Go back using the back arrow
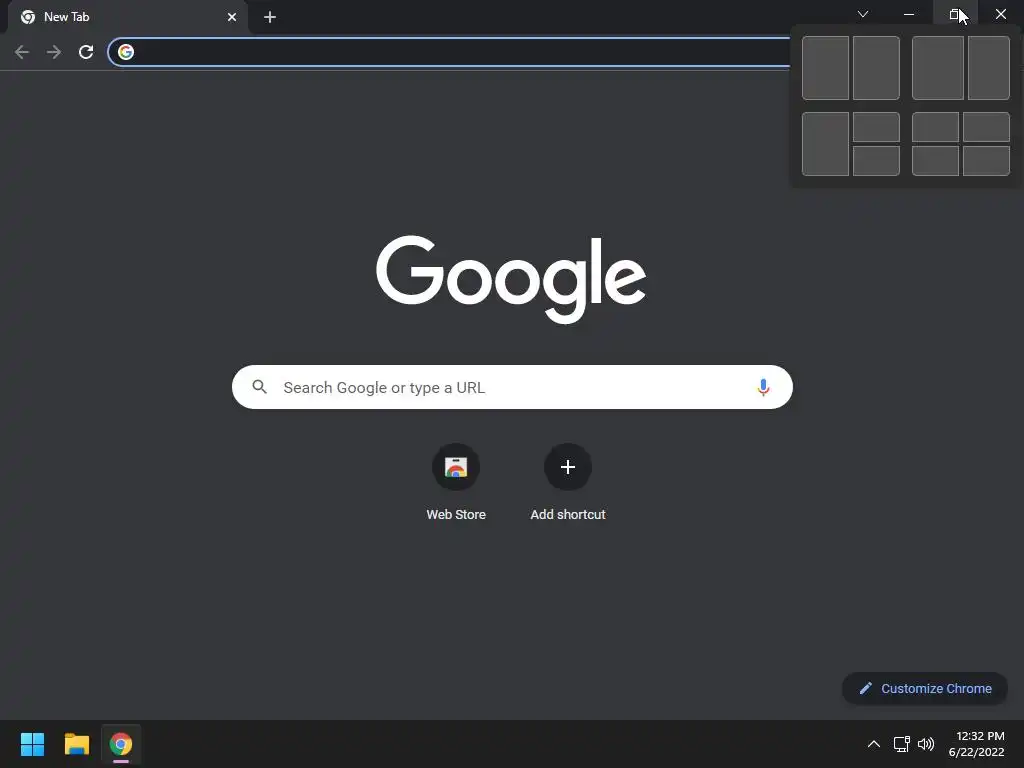 [22, 52]
